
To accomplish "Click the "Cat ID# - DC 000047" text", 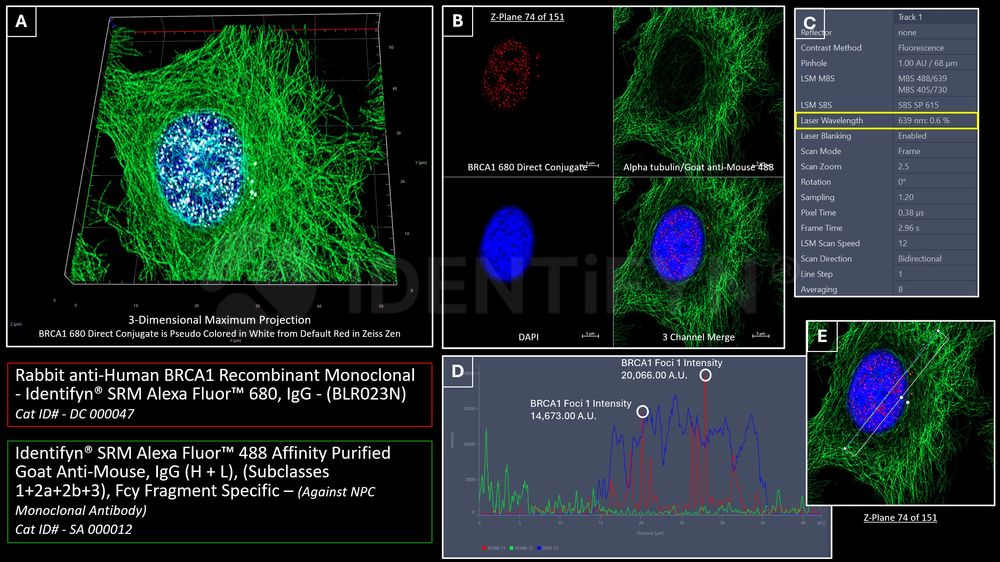I will pos(75,413).
